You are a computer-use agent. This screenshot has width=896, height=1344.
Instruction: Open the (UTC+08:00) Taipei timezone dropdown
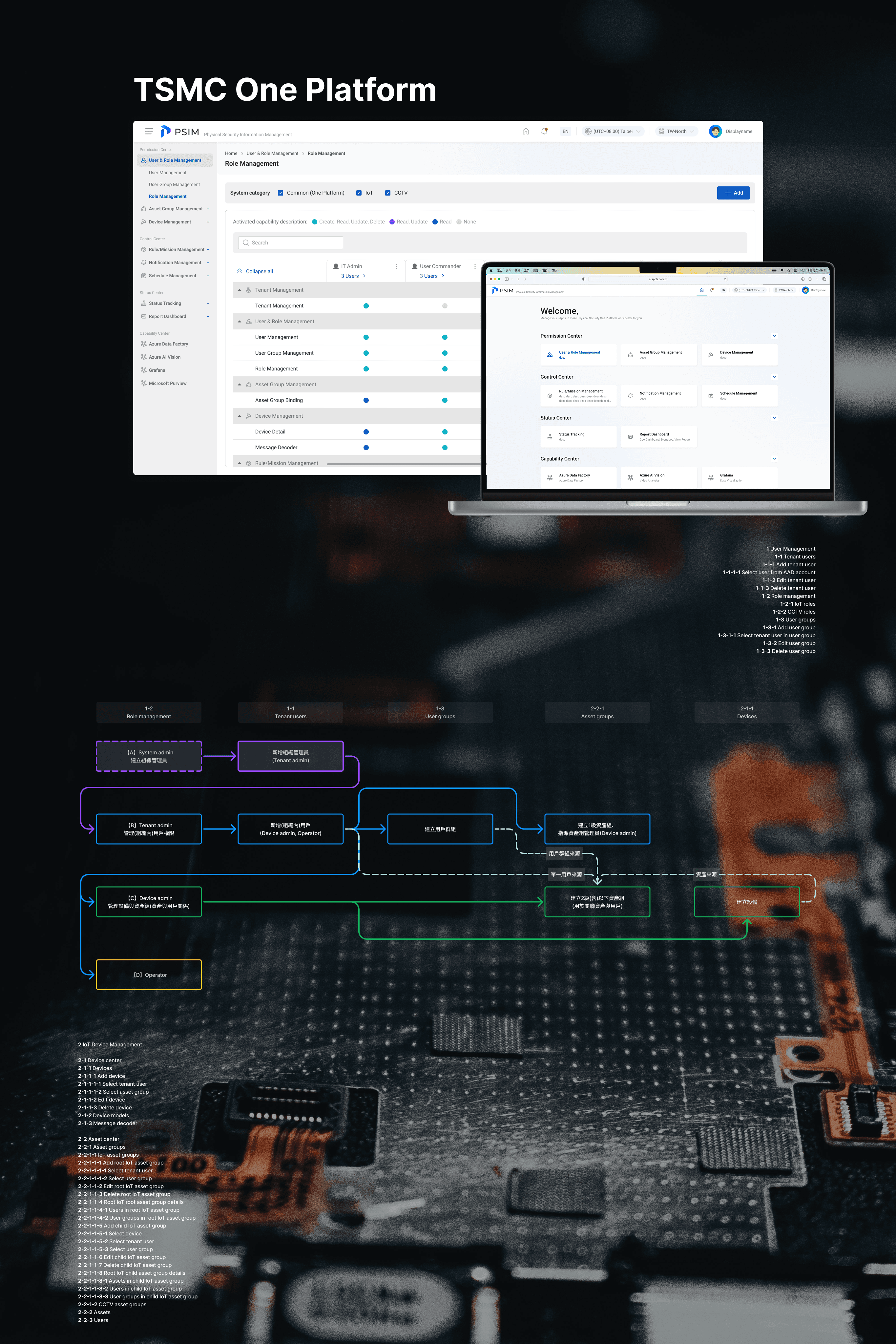[613, 132]
